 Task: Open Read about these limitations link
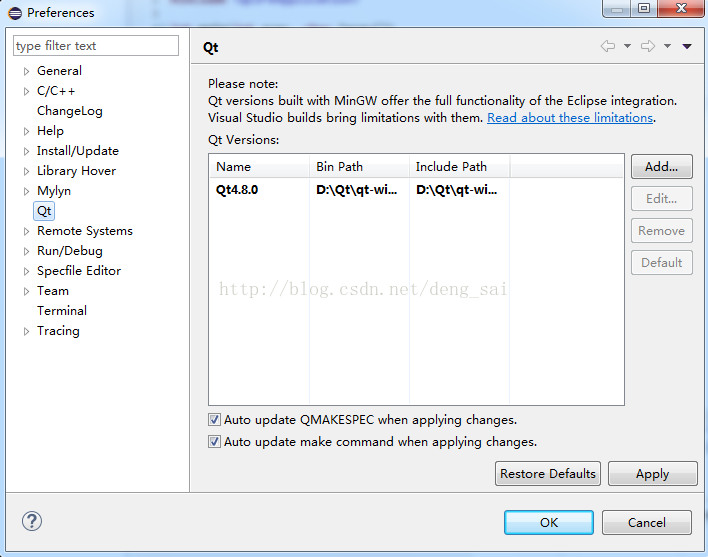click(570, 118)
